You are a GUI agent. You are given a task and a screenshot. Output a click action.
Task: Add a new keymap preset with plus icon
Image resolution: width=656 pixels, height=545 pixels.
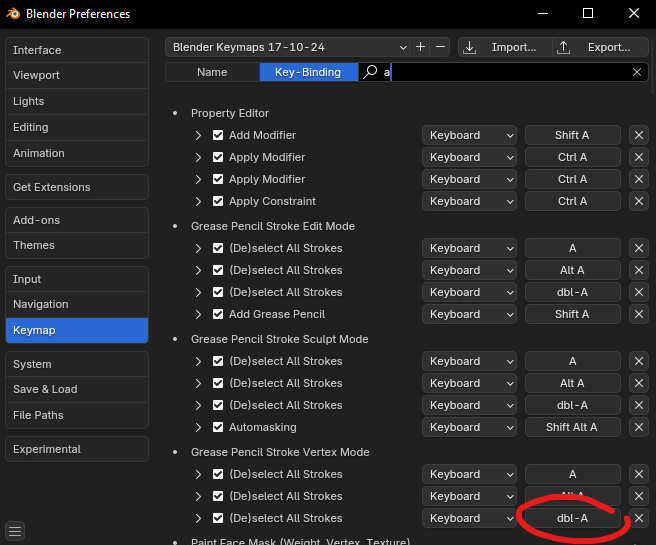[x=420, y=47]
